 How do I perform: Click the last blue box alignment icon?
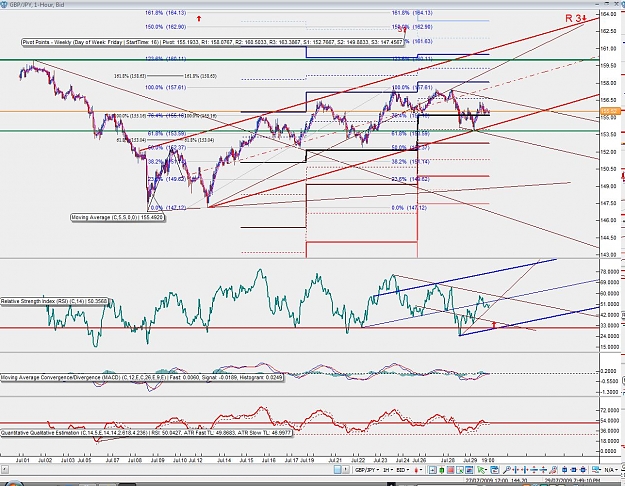(583, 470)
